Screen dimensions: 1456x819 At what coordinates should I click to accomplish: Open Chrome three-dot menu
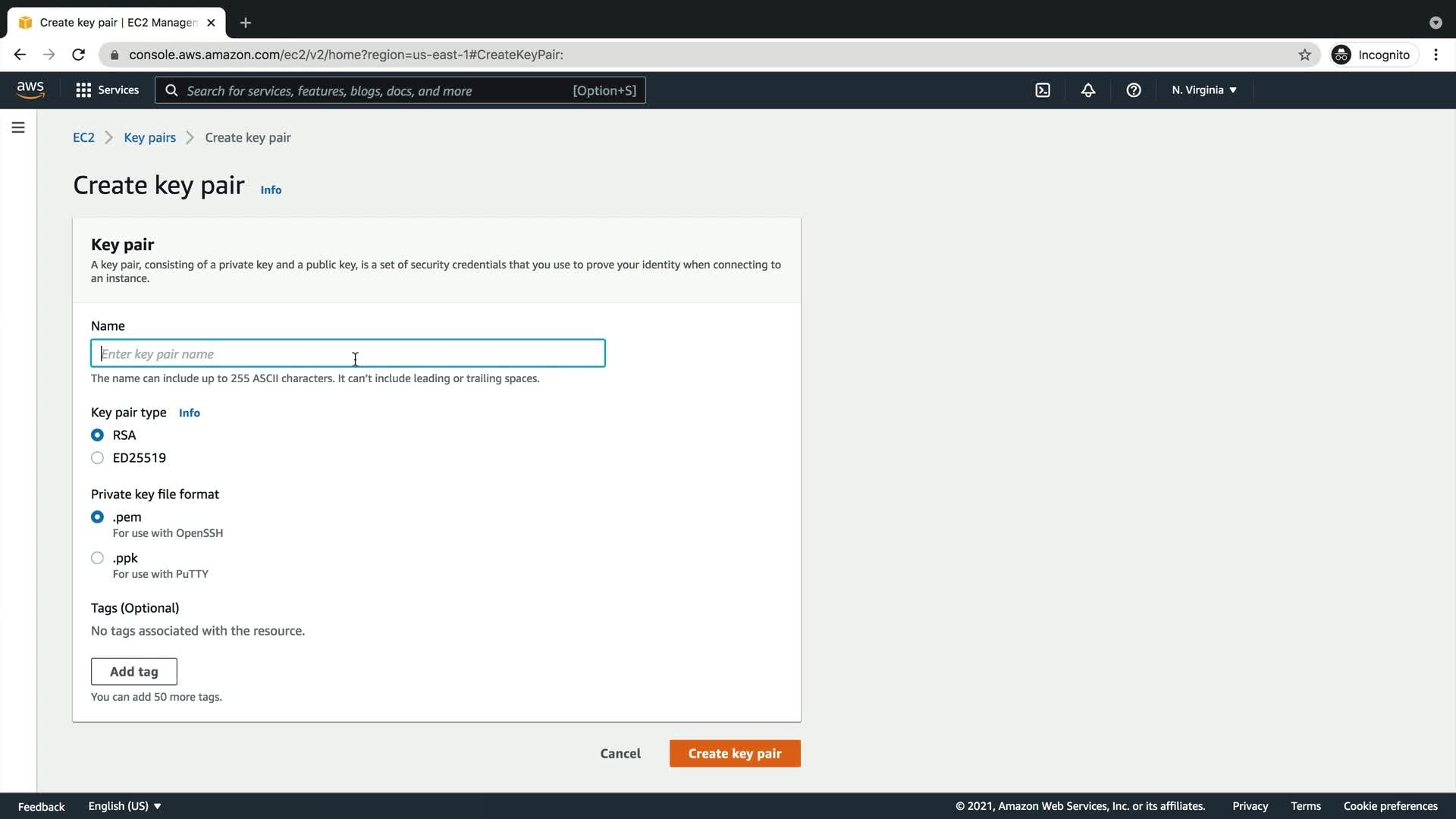pyautogui.click(x=1436, y=55)
